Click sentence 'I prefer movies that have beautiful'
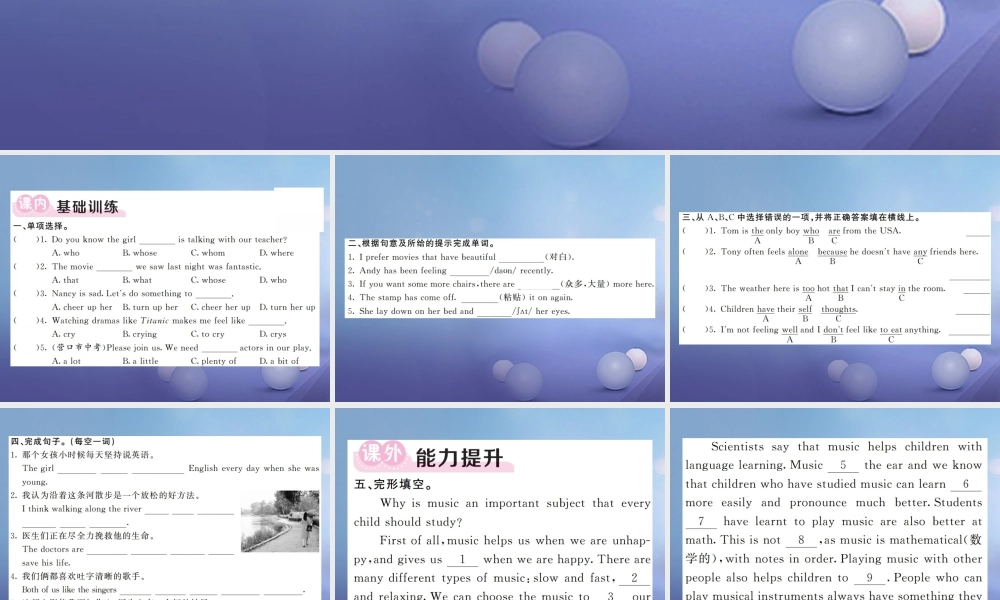This screenshot has height=600, width=1000. [461, 257]
